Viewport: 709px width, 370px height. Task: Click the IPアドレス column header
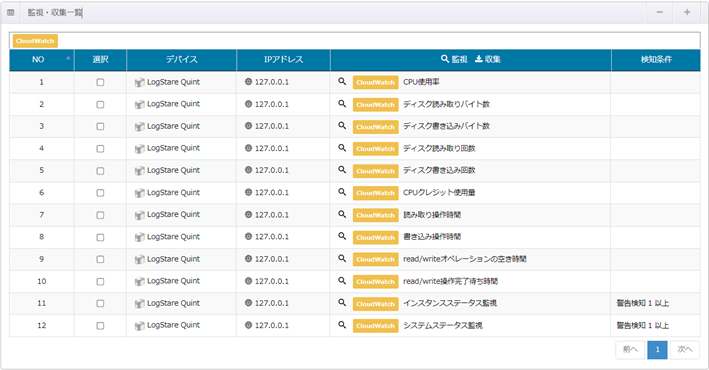pos(284,60)
